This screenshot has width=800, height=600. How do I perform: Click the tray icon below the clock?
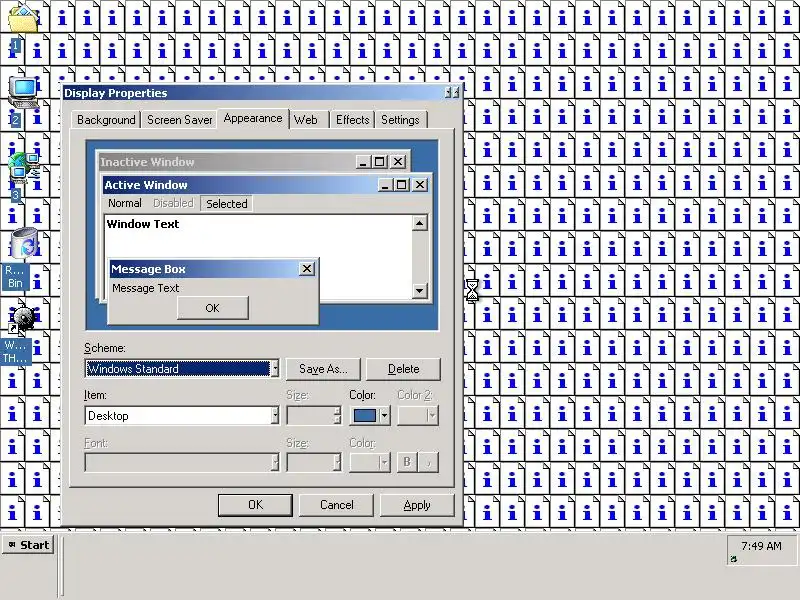(734, 559)
